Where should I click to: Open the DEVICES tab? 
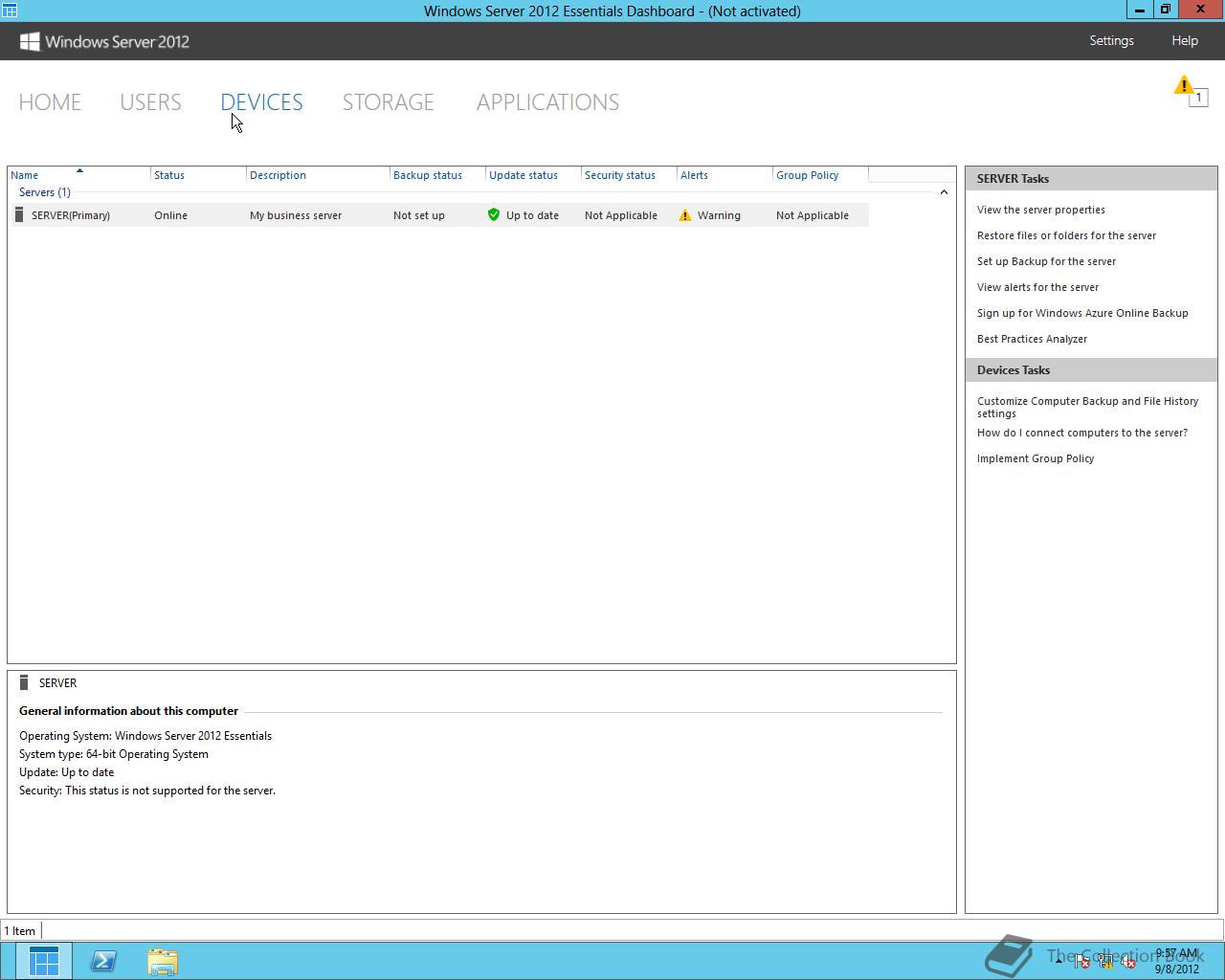point(261,102)
